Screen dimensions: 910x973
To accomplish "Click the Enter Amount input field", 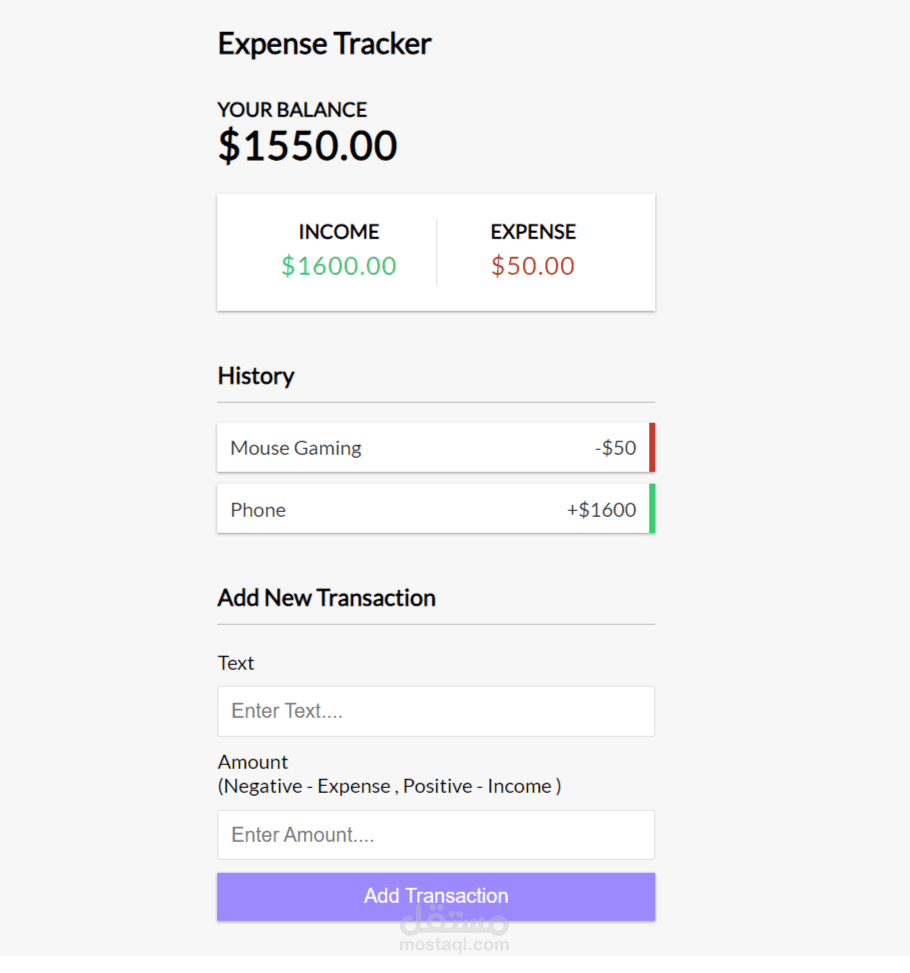I will 435,834.
